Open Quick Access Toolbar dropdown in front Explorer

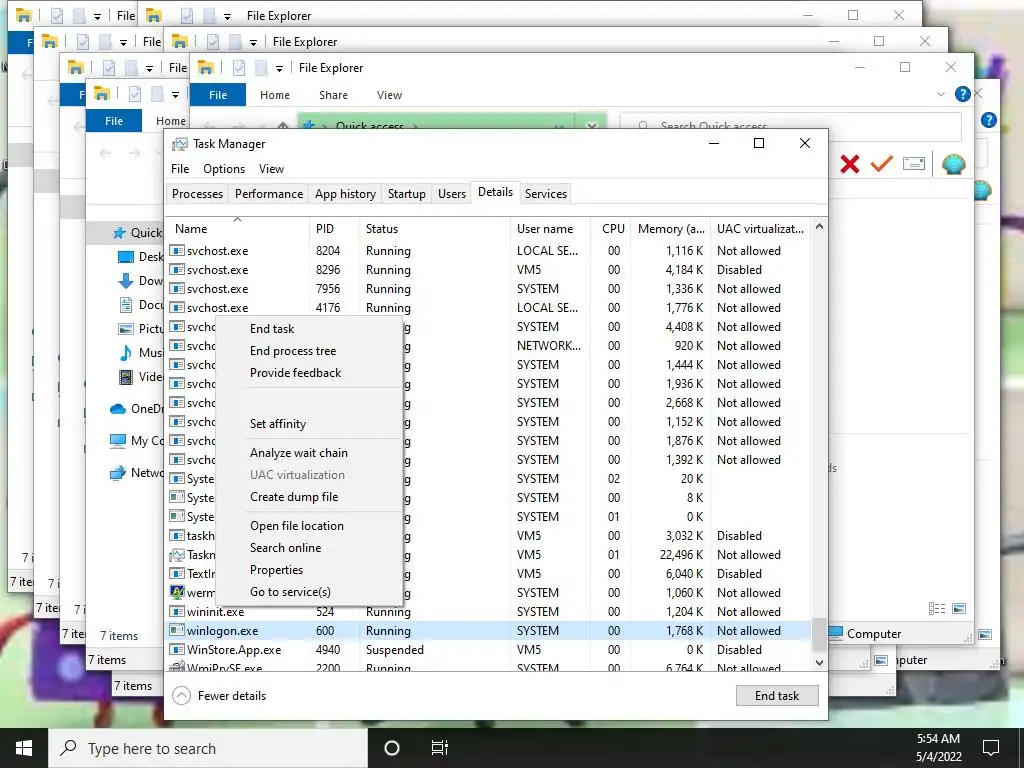tap(279, 69)
